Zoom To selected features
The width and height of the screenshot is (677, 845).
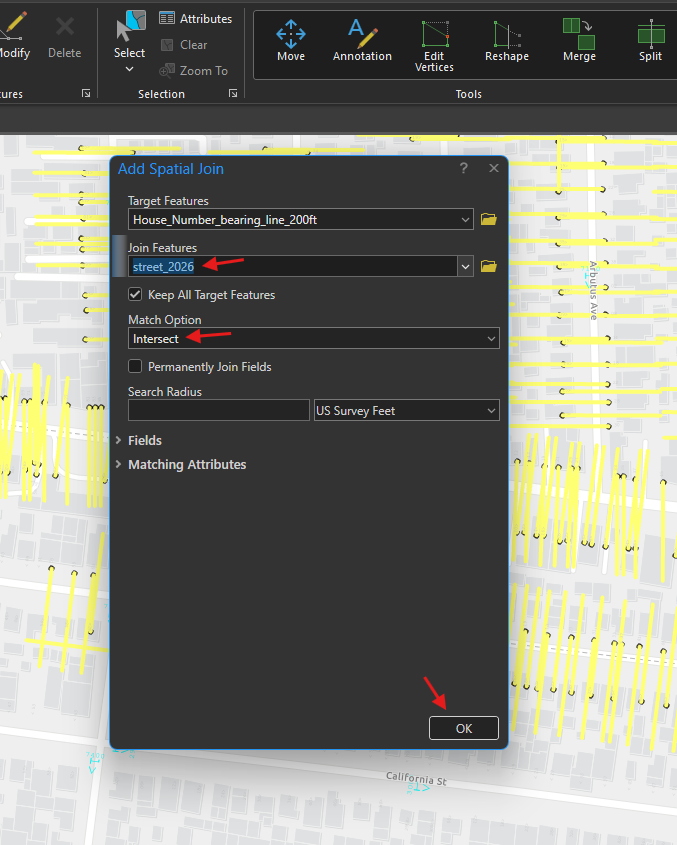[194, 71]
